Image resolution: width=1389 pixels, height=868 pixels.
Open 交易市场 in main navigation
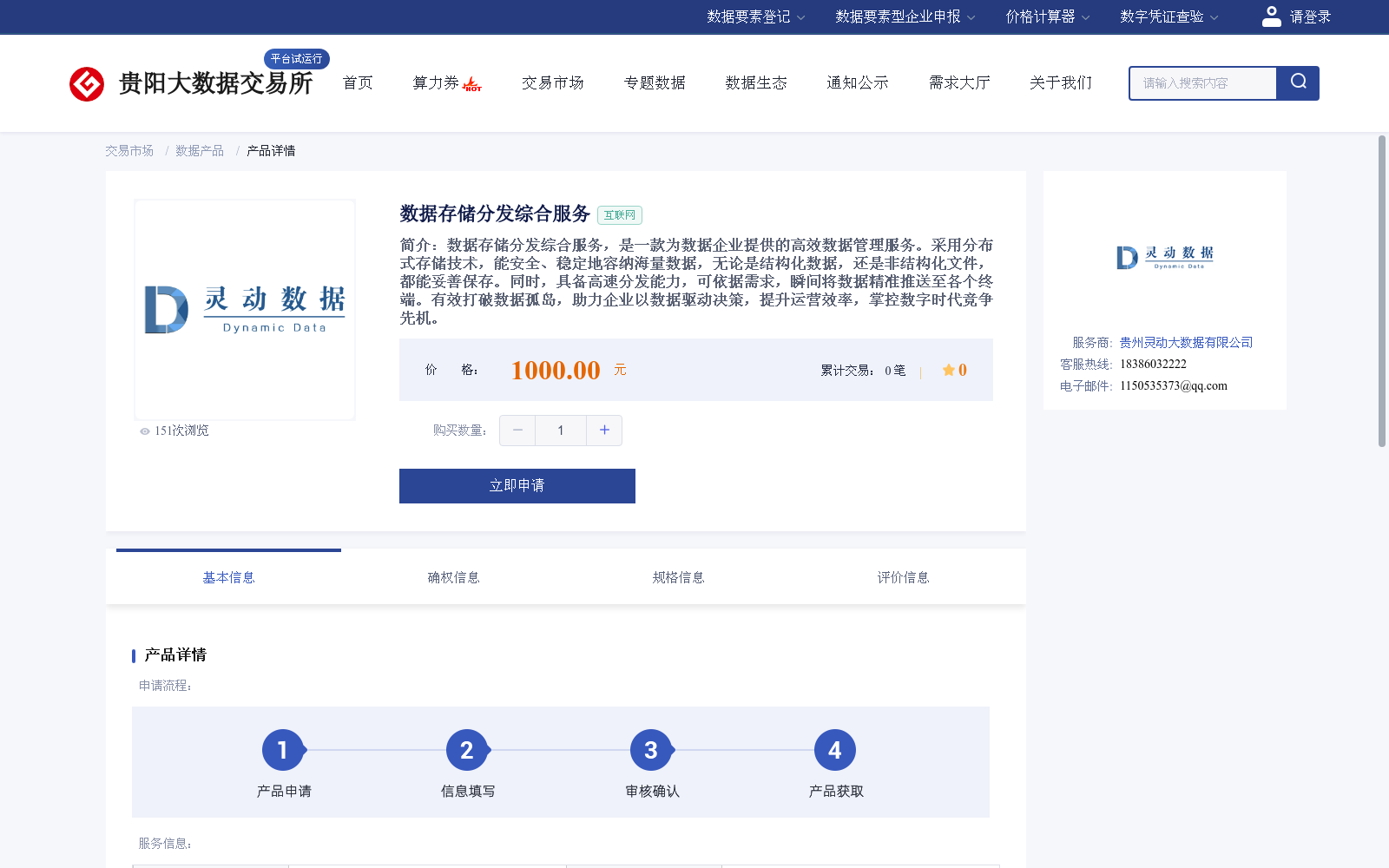(553, 82)
